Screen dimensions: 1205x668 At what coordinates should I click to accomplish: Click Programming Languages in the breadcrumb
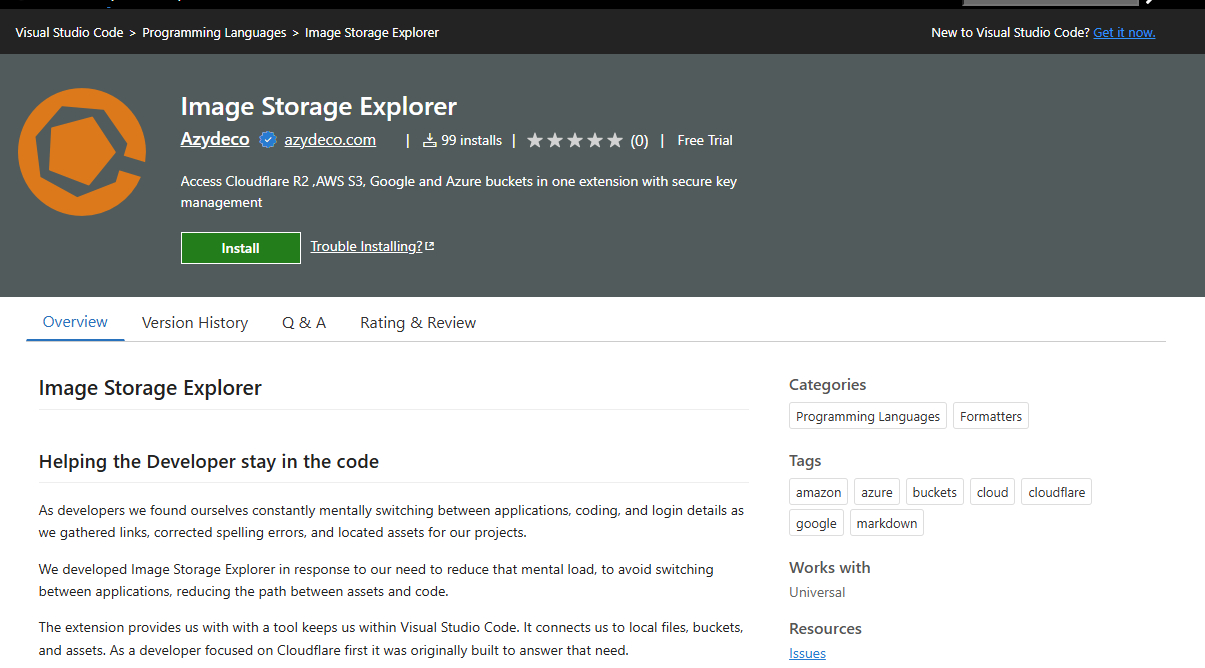(214, 33)
